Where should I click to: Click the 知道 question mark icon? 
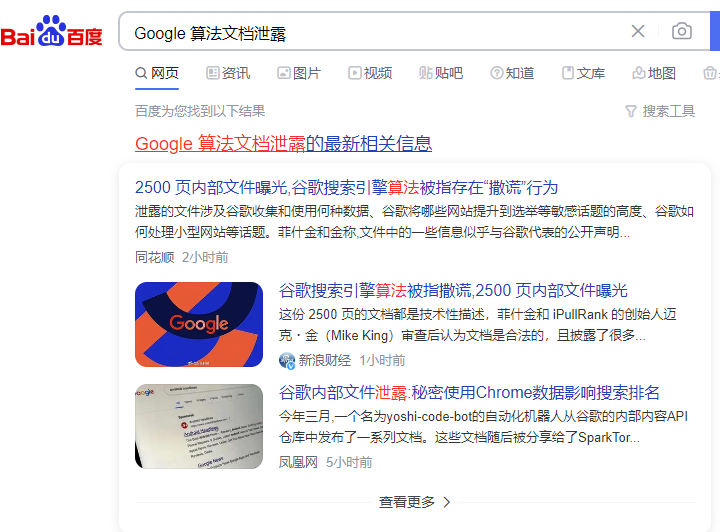tap(496, 73)
